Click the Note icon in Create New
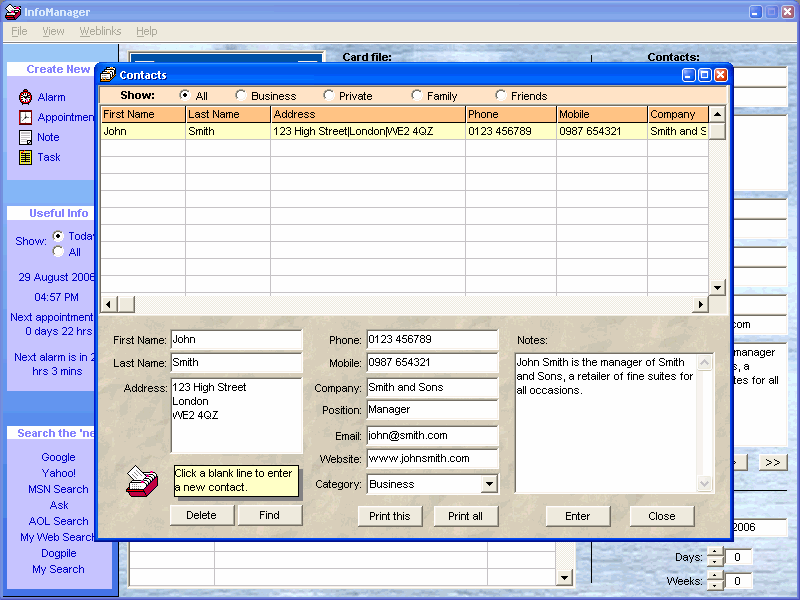 tap(26, 137)
